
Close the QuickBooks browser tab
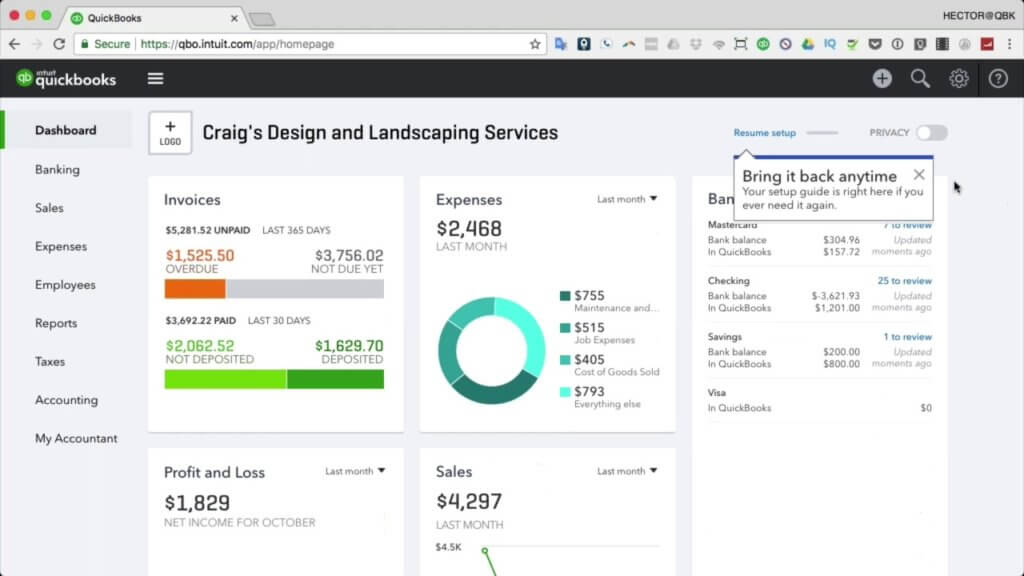pos(234,18)
